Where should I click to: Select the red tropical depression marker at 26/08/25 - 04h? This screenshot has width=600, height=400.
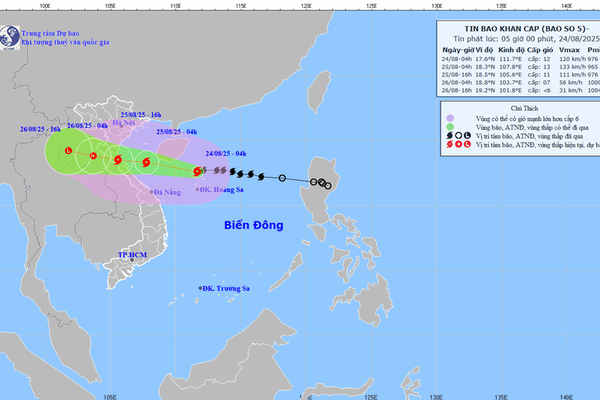(93, 155)
